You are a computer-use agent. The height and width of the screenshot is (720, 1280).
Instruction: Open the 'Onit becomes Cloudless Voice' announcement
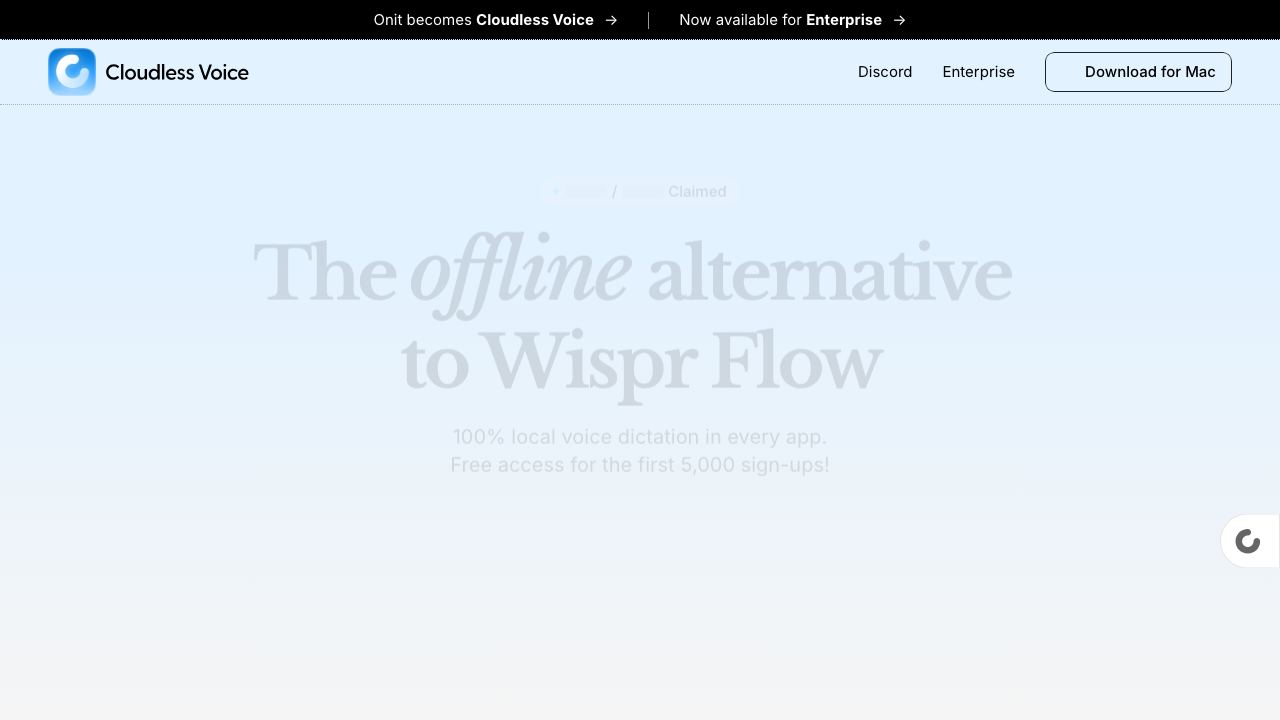495,20
